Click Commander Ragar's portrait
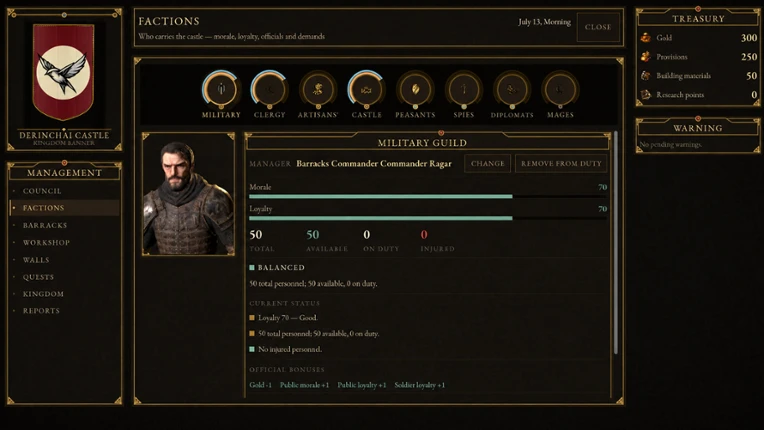 (189, 194)
